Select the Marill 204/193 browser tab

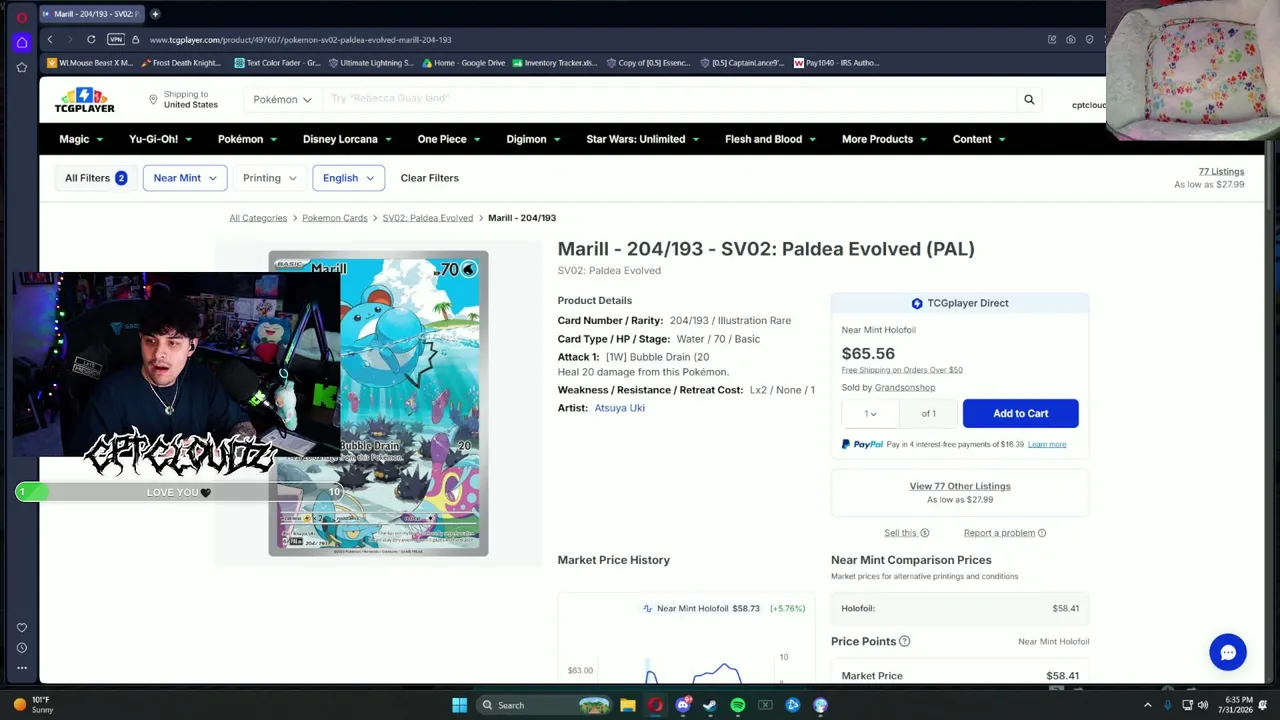[92, 14]
